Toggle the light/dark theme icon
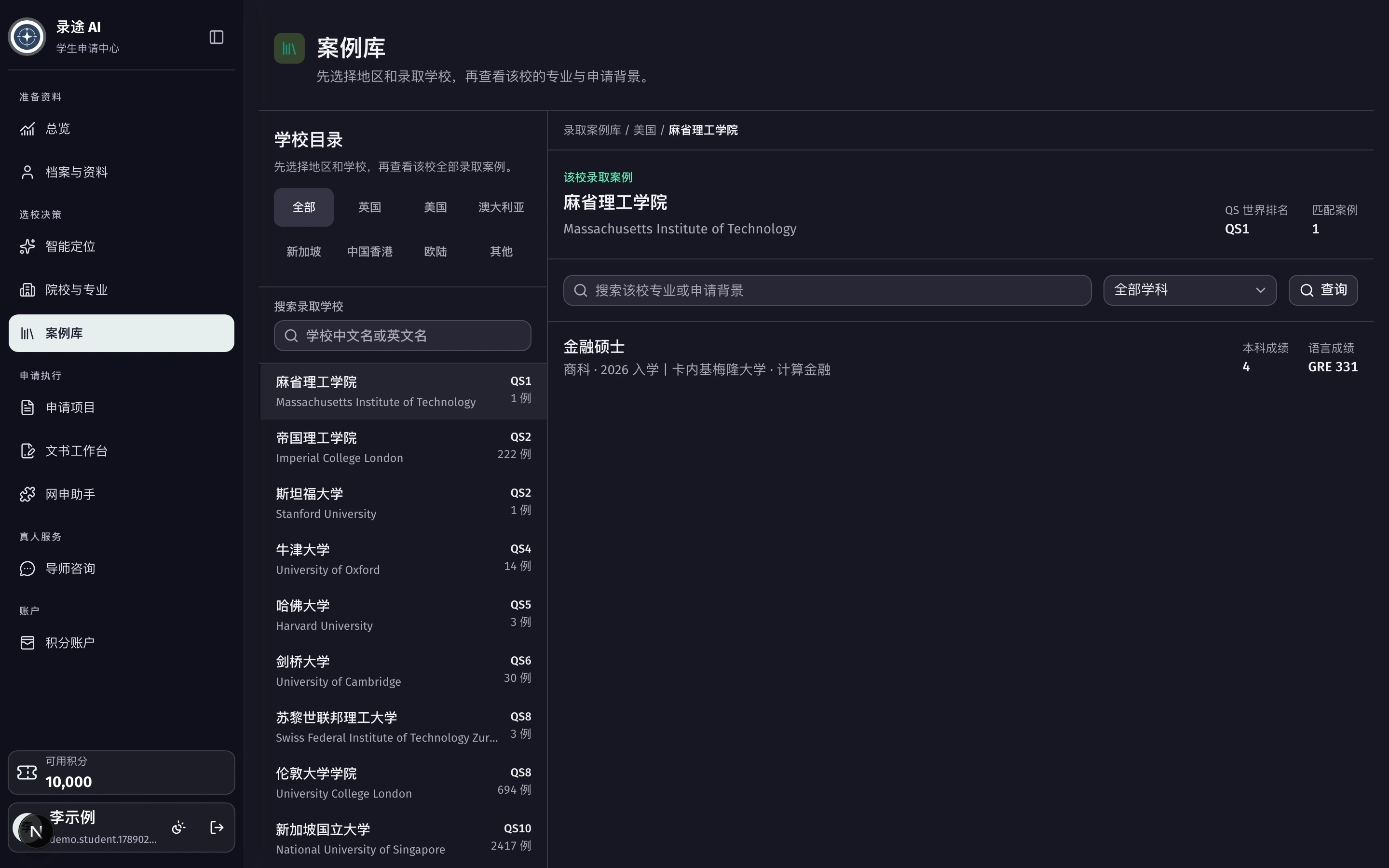Screen dimensions: 1389x868 [x=178, y=828]
